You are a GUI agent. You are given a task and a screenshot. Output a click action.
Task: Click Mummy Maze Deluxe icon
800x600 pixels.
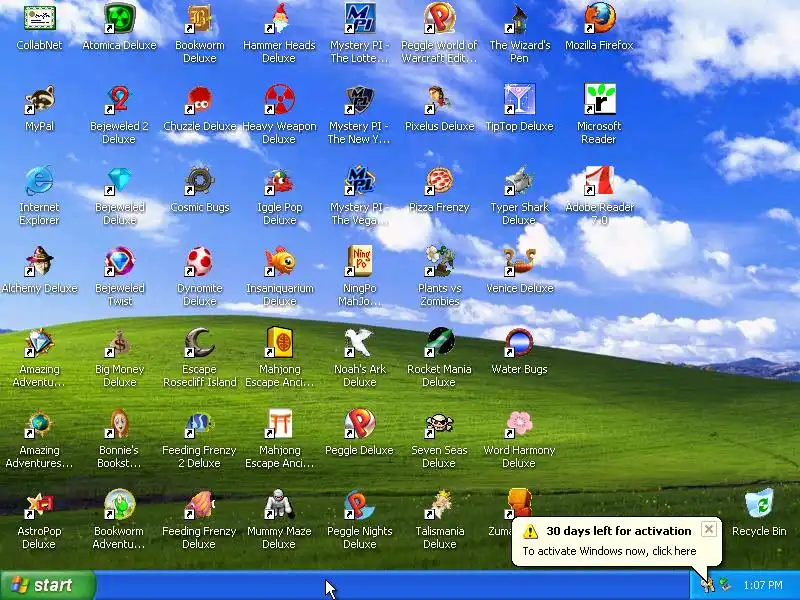279,505
